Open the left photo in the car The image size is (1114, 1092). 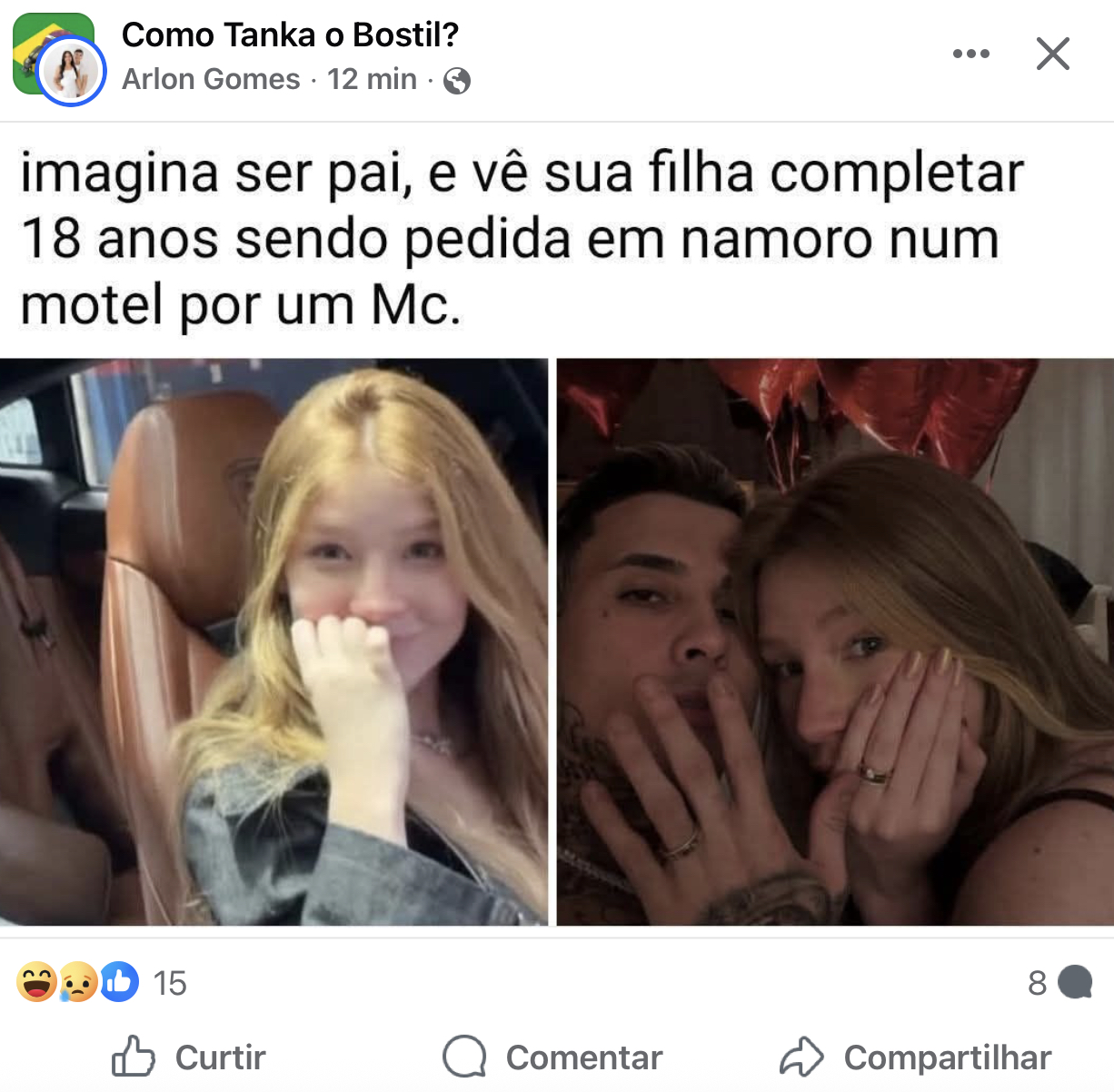click(x=274, y=641)
